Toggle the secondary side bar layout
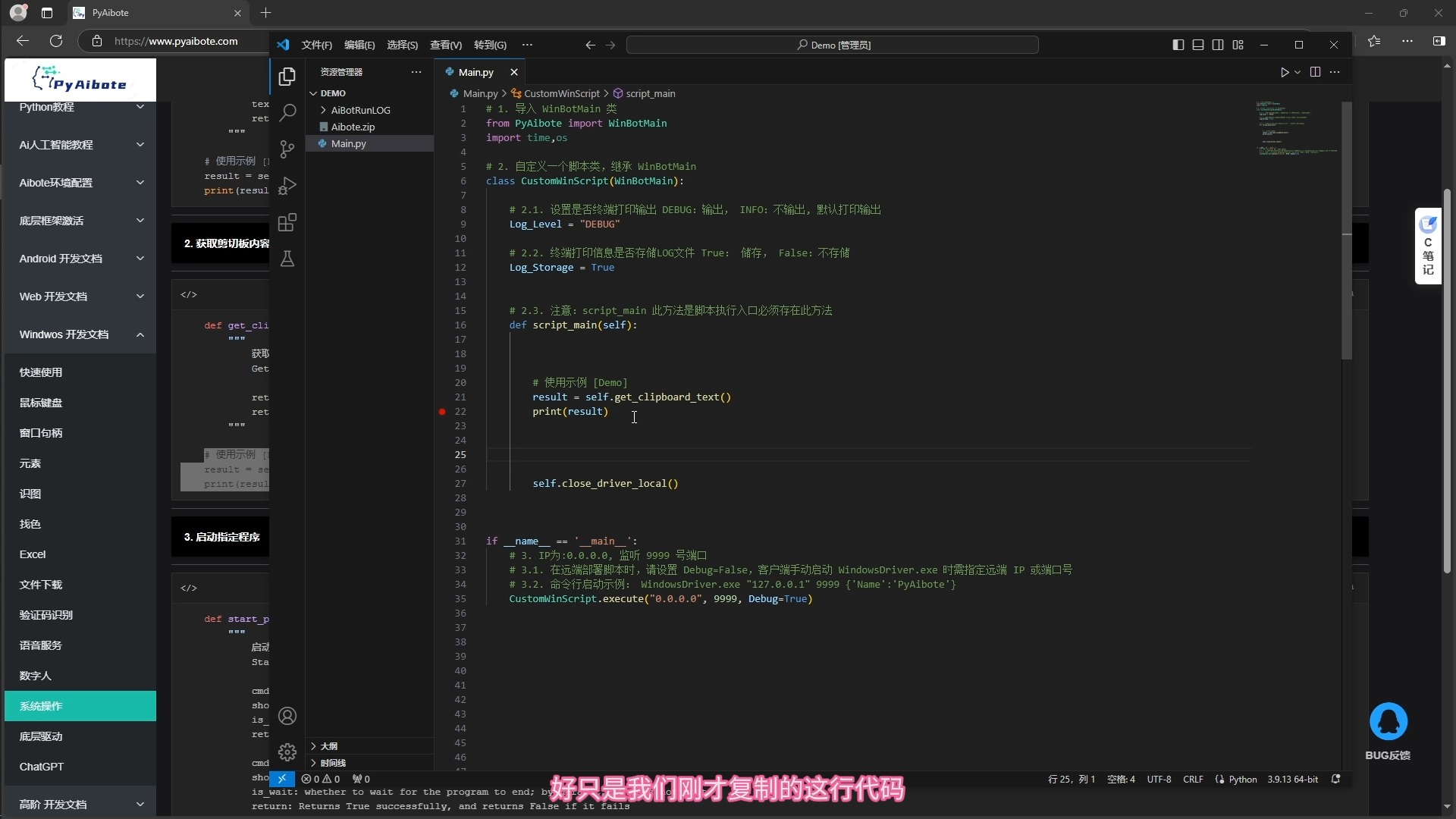 click(x=1218, y=45)
